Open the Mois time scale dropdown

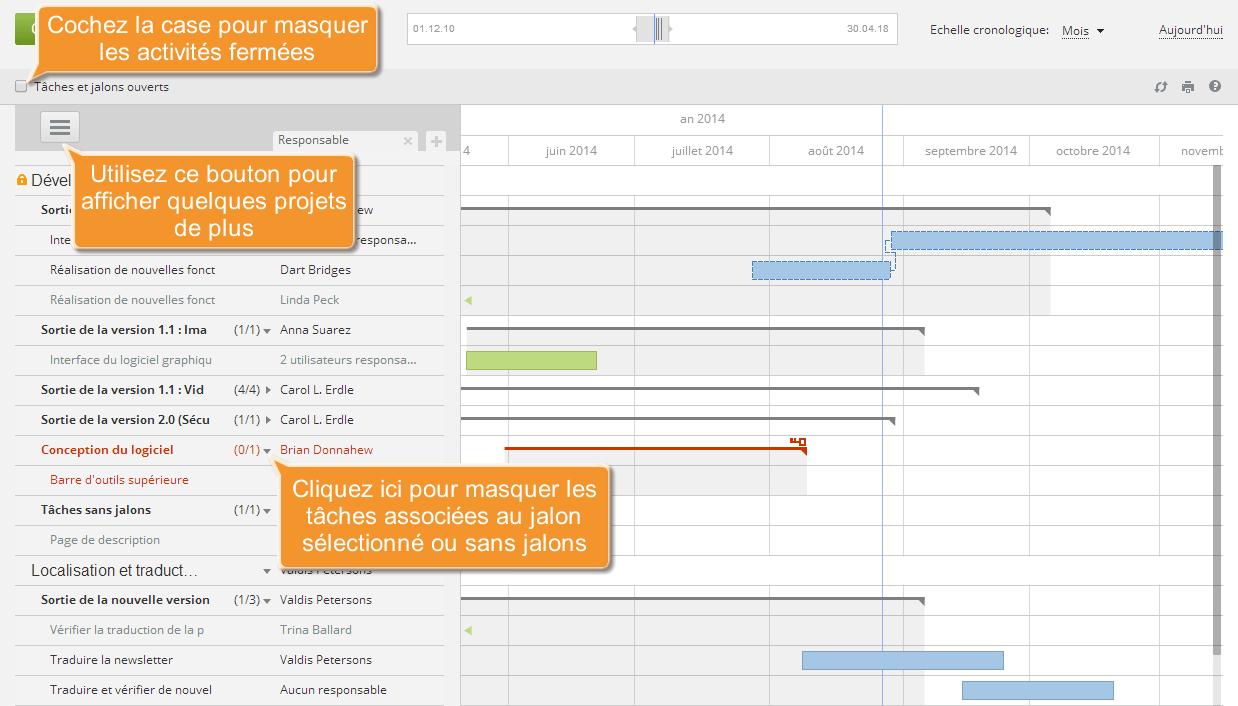point(1083,31)
